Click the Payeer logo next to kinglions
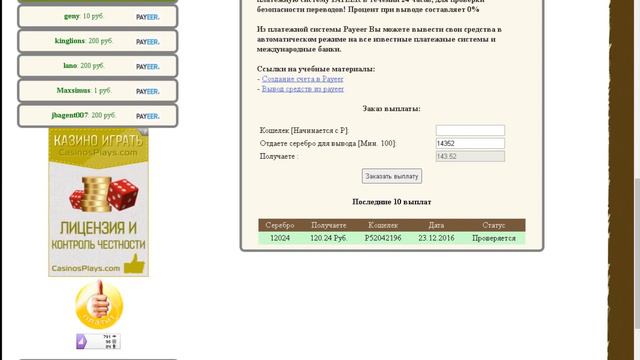 (x=147, y=42)
